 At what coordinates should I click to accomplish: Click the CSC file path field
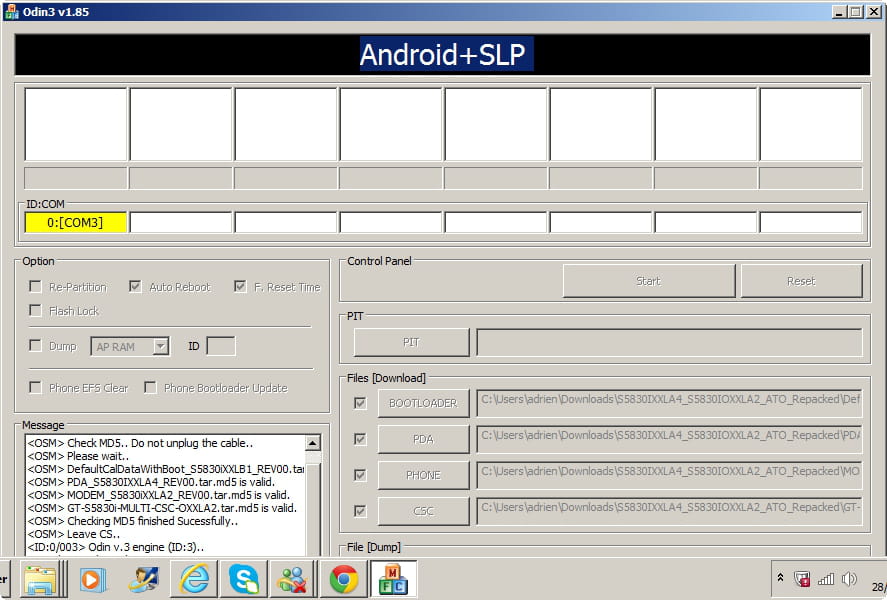click(669, 511)
